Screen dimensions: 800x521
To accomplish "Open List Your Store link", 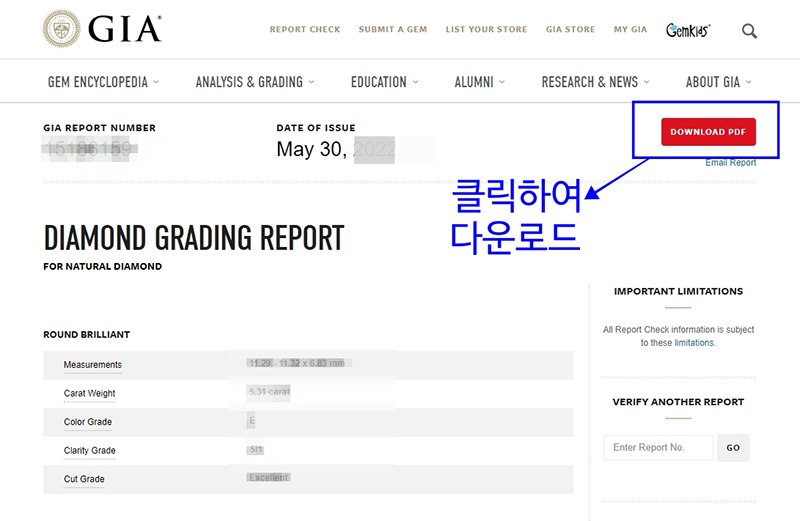I will [x=486, y=30].
